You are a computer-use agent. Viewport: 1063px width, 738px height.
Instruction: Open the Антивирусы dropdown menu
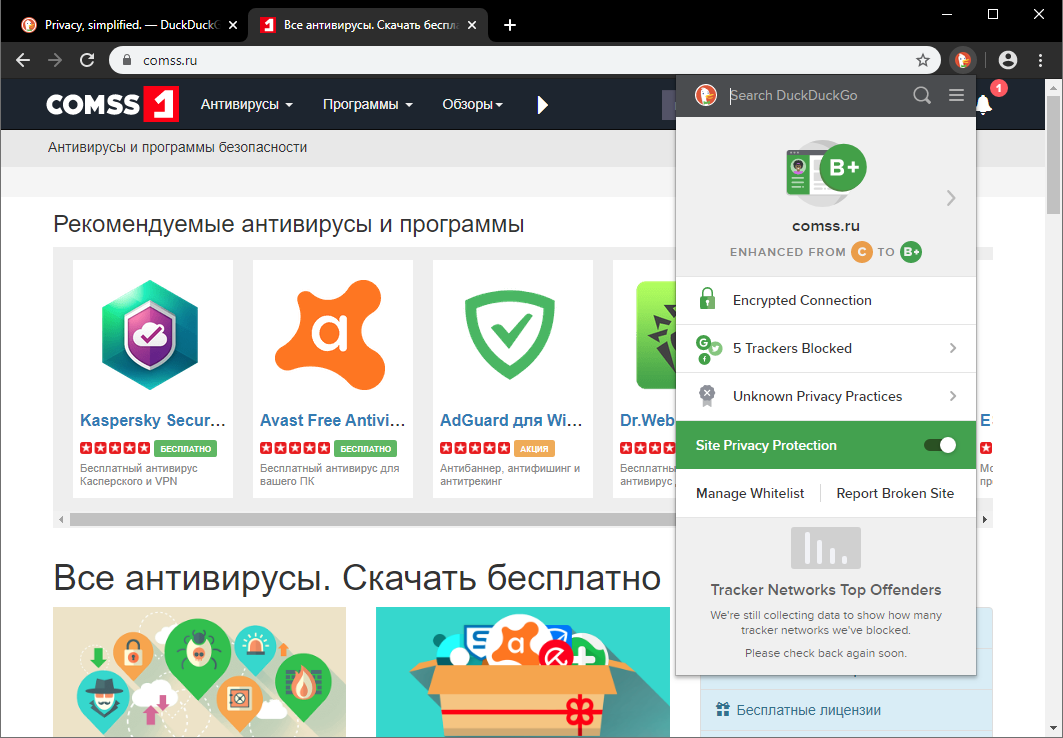[247, 104]
